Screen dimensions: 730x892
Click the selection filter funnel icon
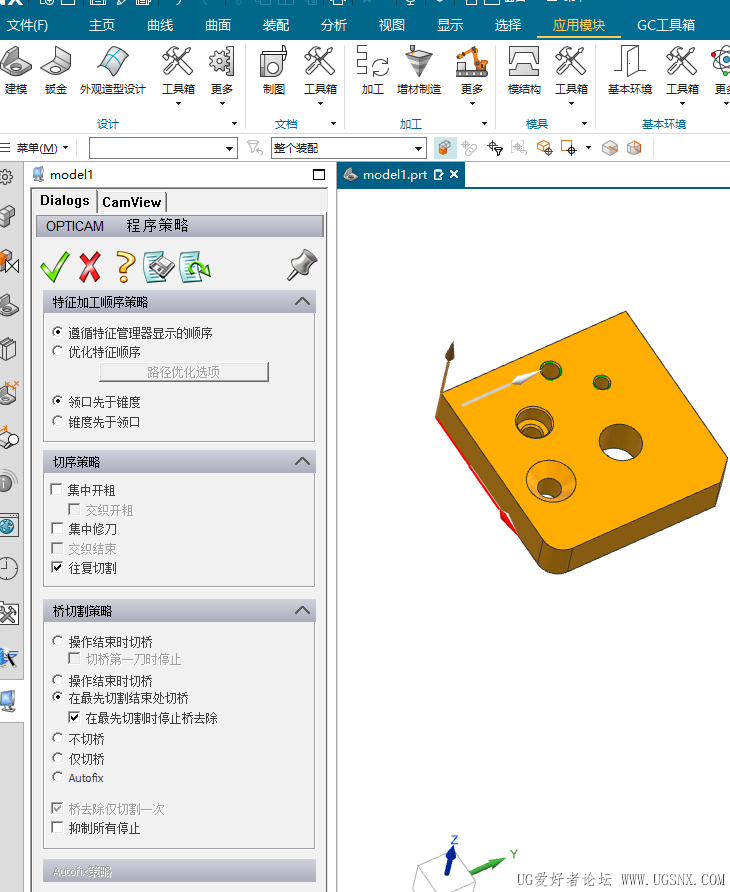tap(254, 148)
